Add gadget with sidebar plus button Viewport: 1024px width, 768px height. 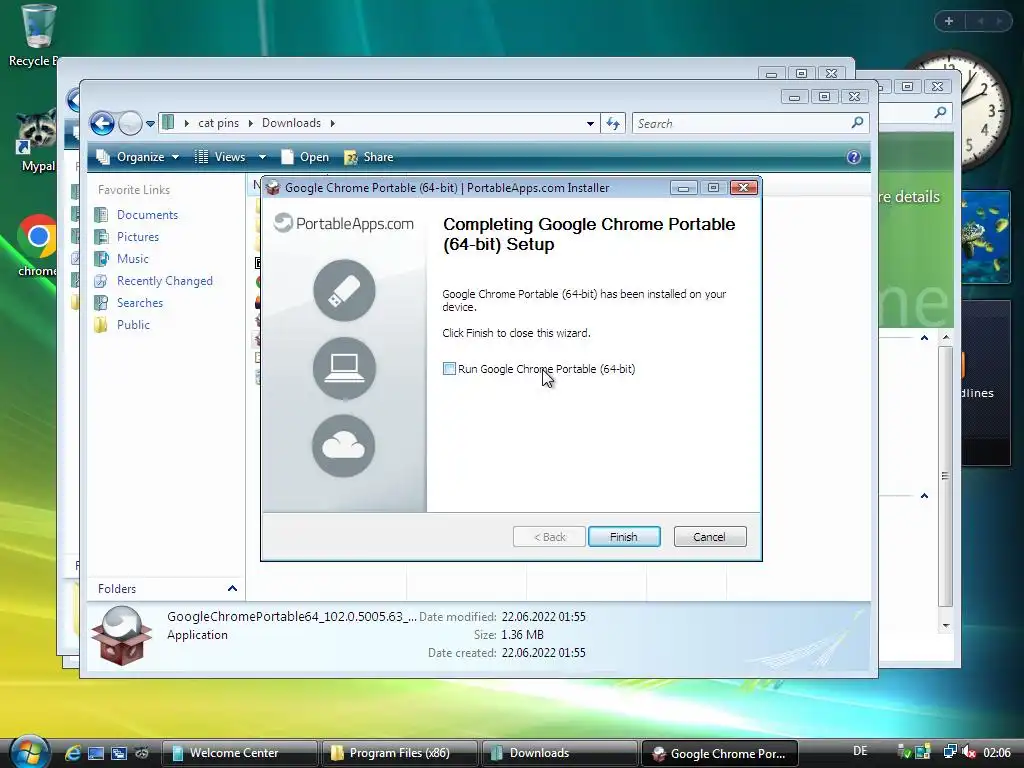[949, 22]
